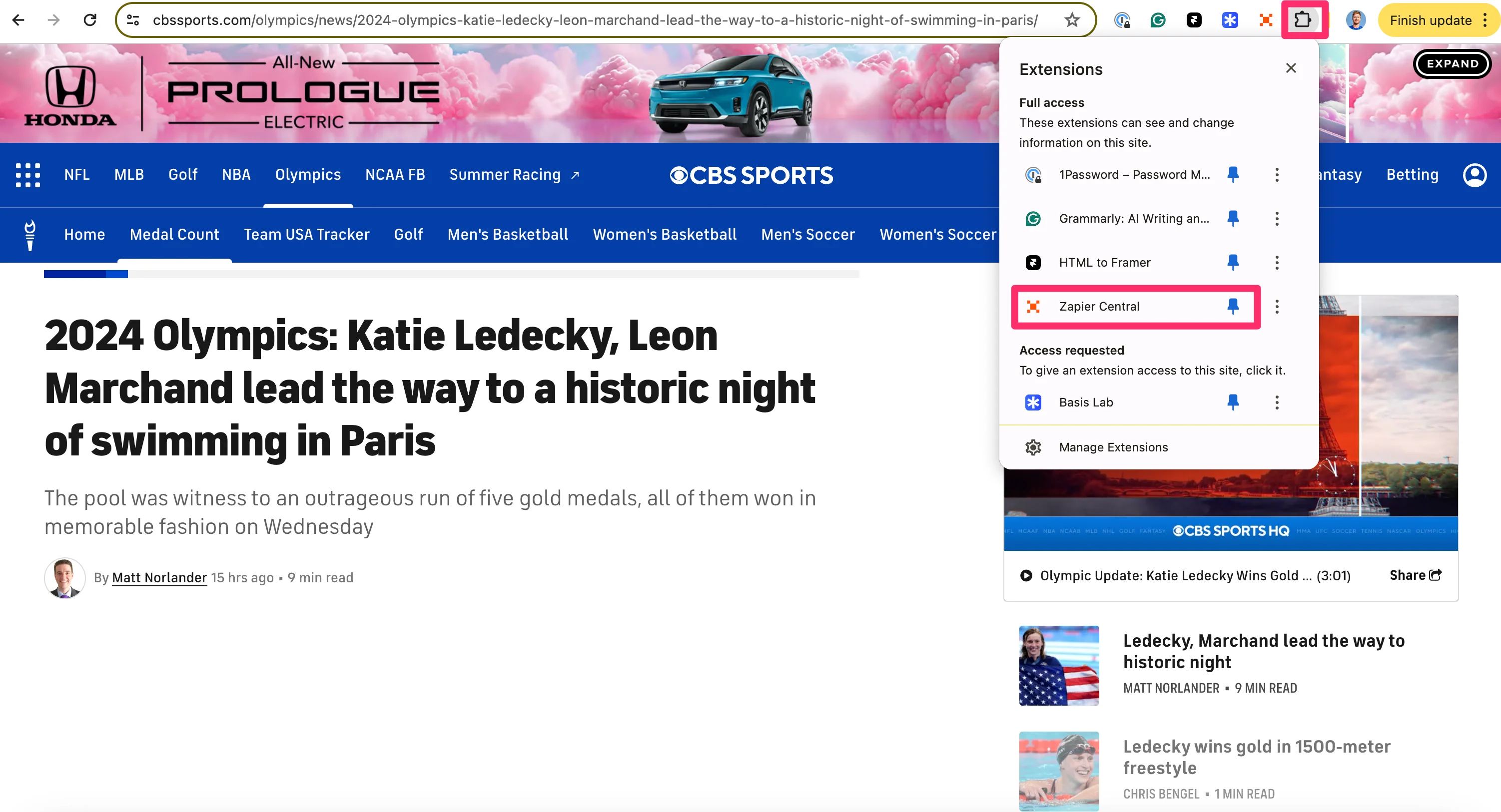Click the Extensions puzzle icon in toolbar
The image size is (1501, 812).
pyautogui.click(x=1303, y=20)
